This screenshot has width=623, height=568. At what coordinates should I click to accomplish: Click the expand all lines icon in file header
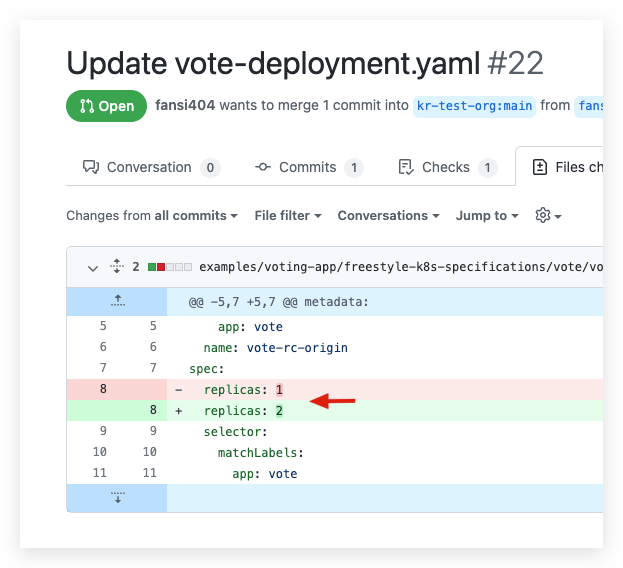pos(116,267)
